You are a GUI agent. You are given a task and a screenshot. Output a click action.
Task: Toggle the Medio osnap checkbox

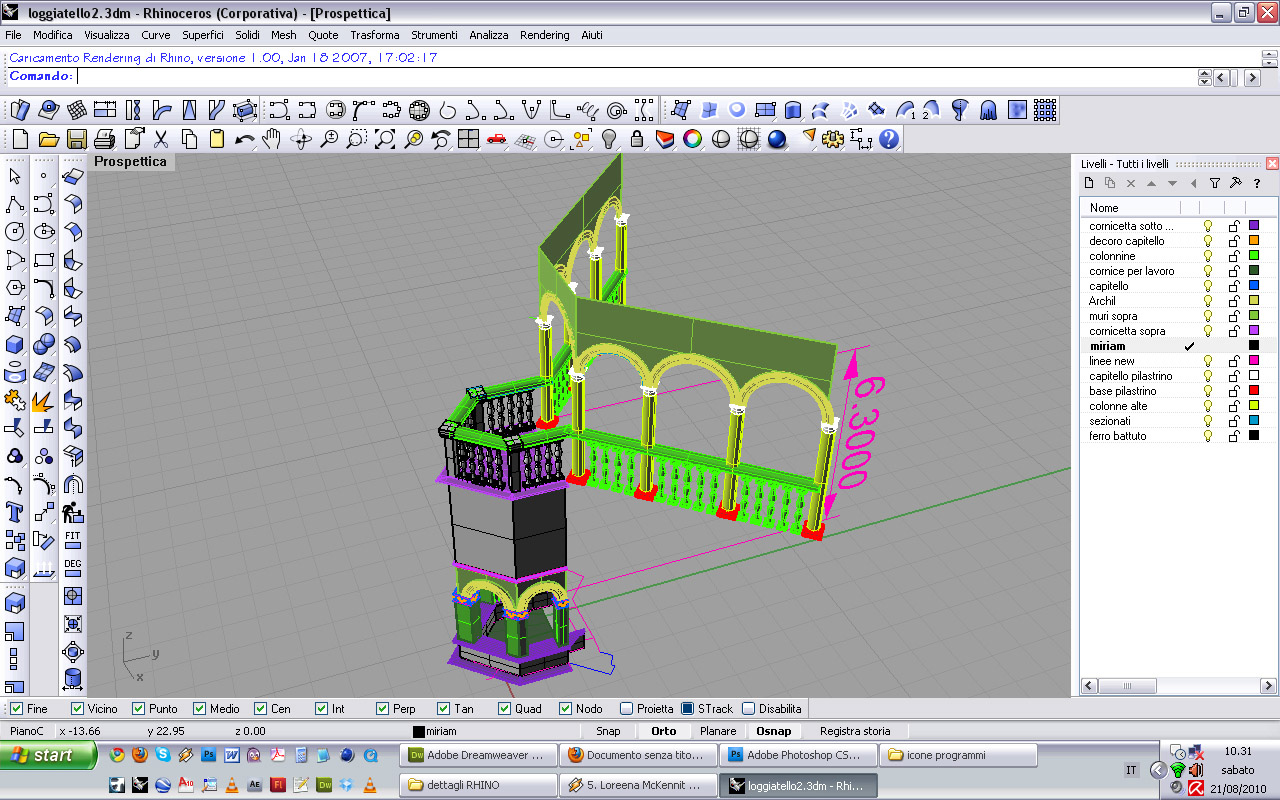pyautogui.click(x=199, y=709)
